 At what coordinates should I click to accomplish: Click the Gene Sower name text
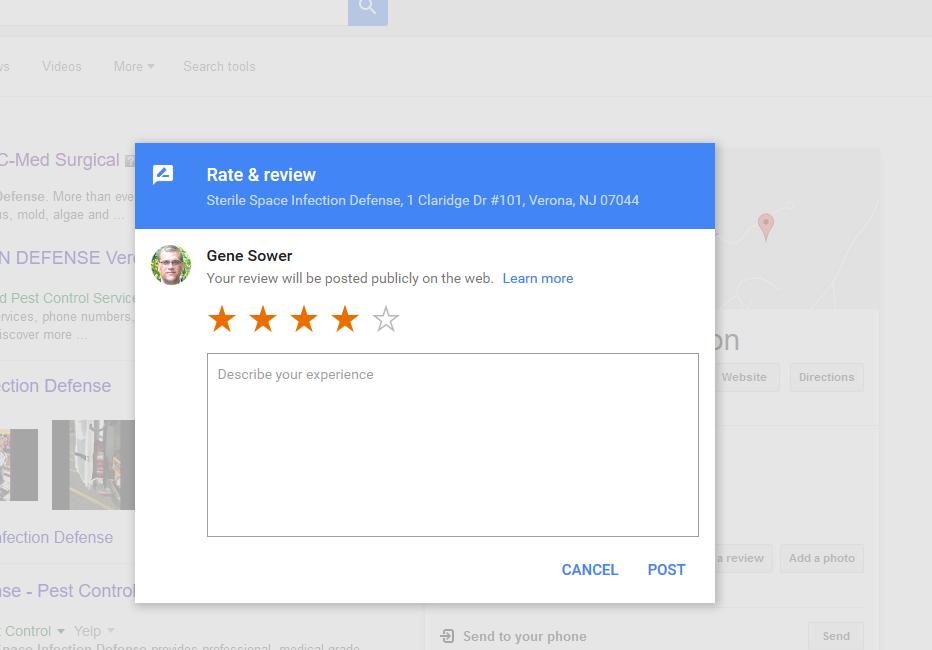249,256
